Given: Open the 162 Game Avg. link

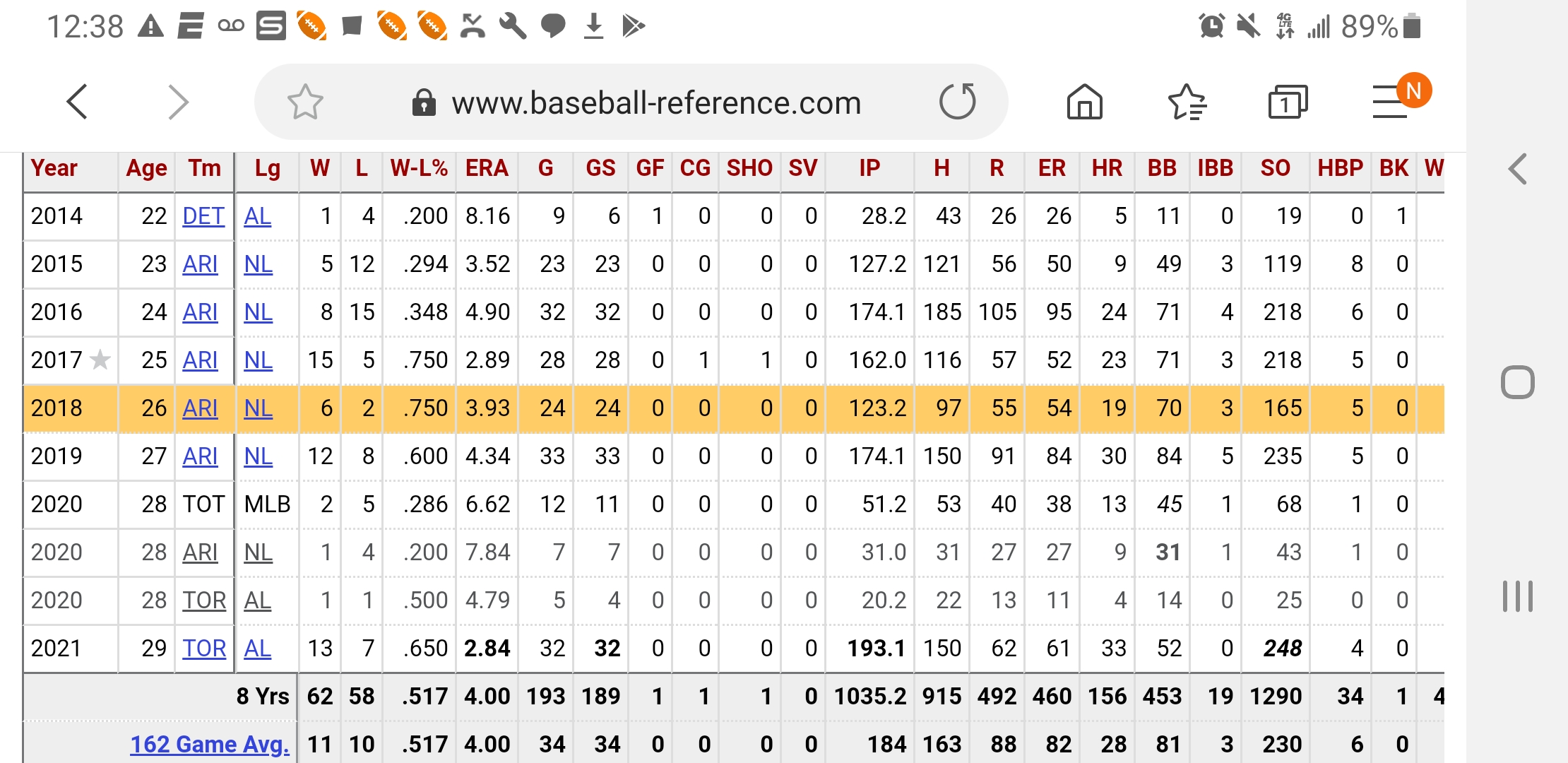Looking at the screenshot, I should (210, 744).
